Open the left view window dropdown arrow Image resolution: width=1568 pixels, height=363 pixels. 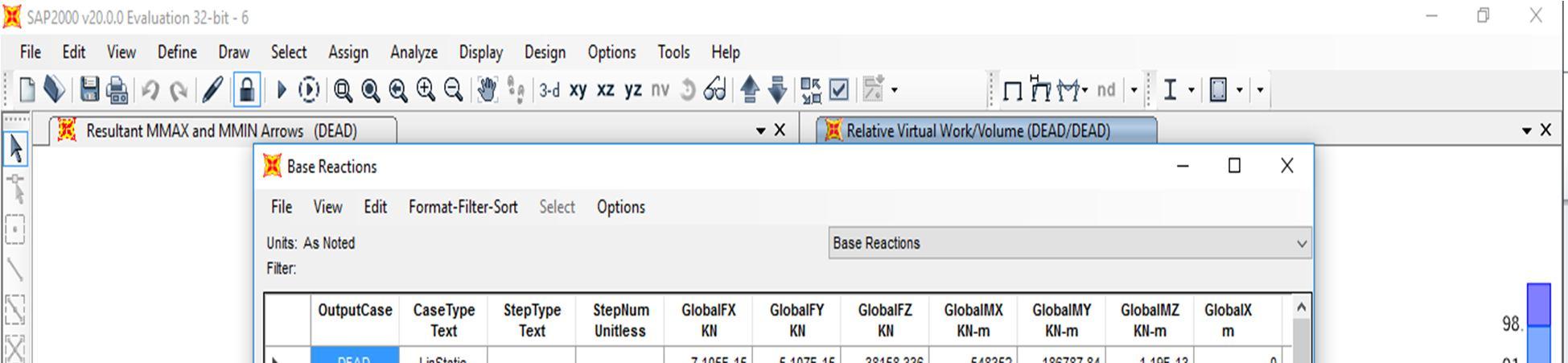coord(760,130)
